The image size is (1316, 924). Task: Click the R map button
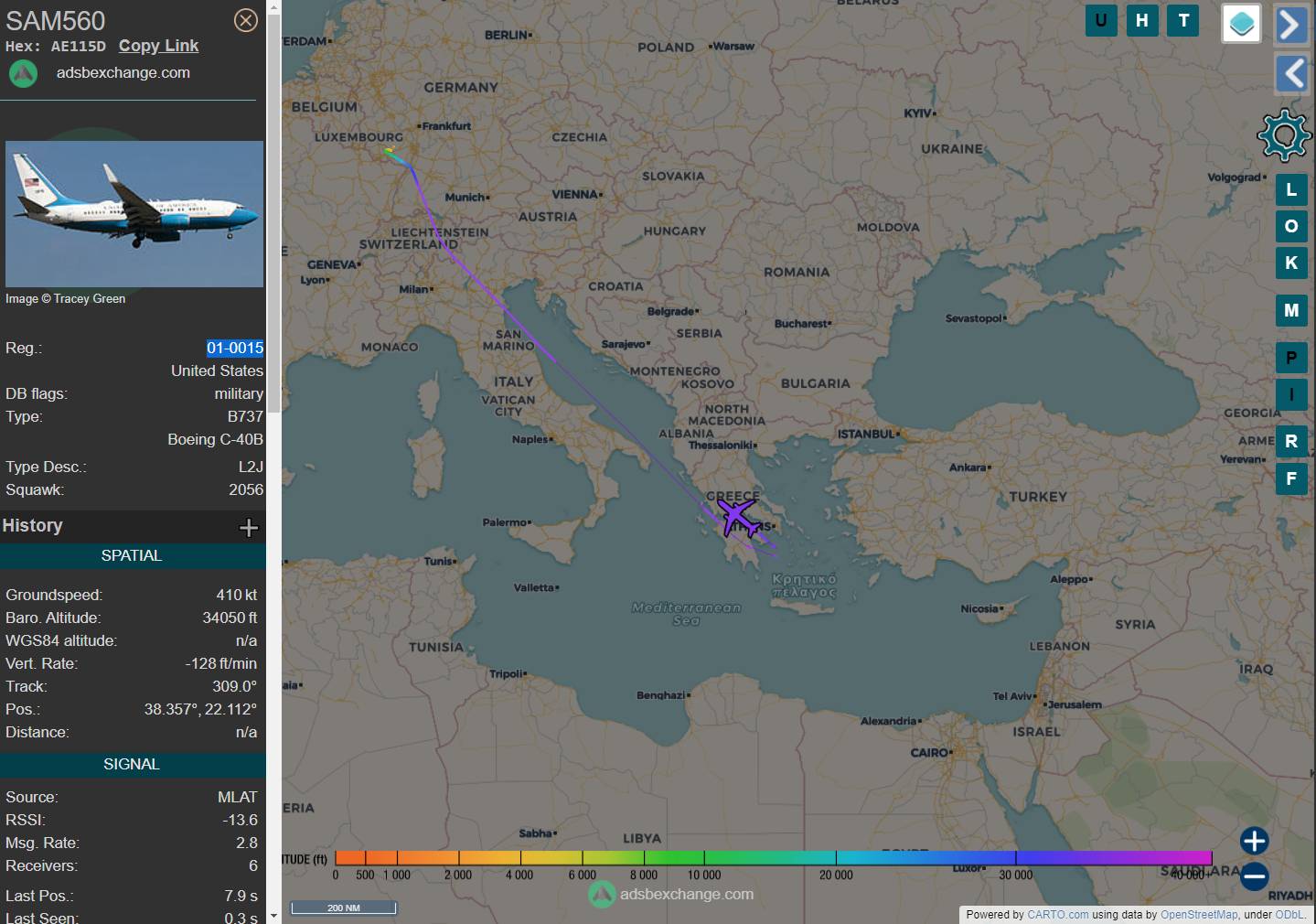[1291, 441]
